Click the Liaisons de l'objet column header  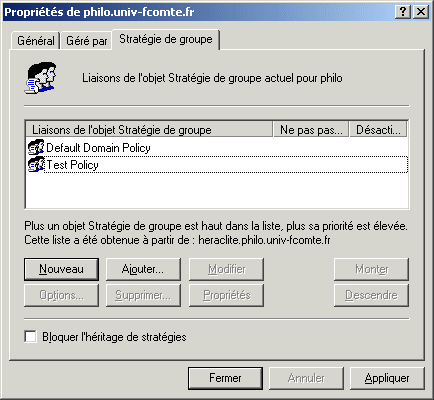pyautogui.click(x=149, y=129)
